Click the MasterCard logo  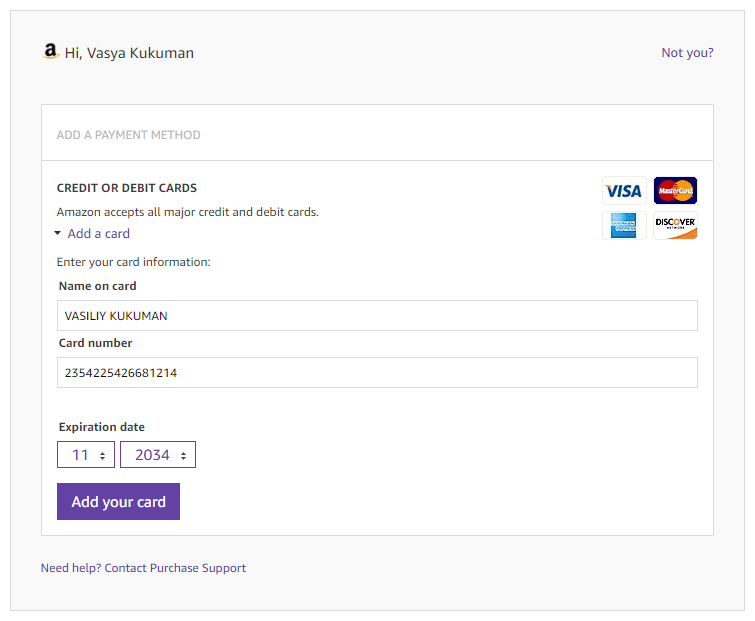pyautogui.click(x=675, y=191)
